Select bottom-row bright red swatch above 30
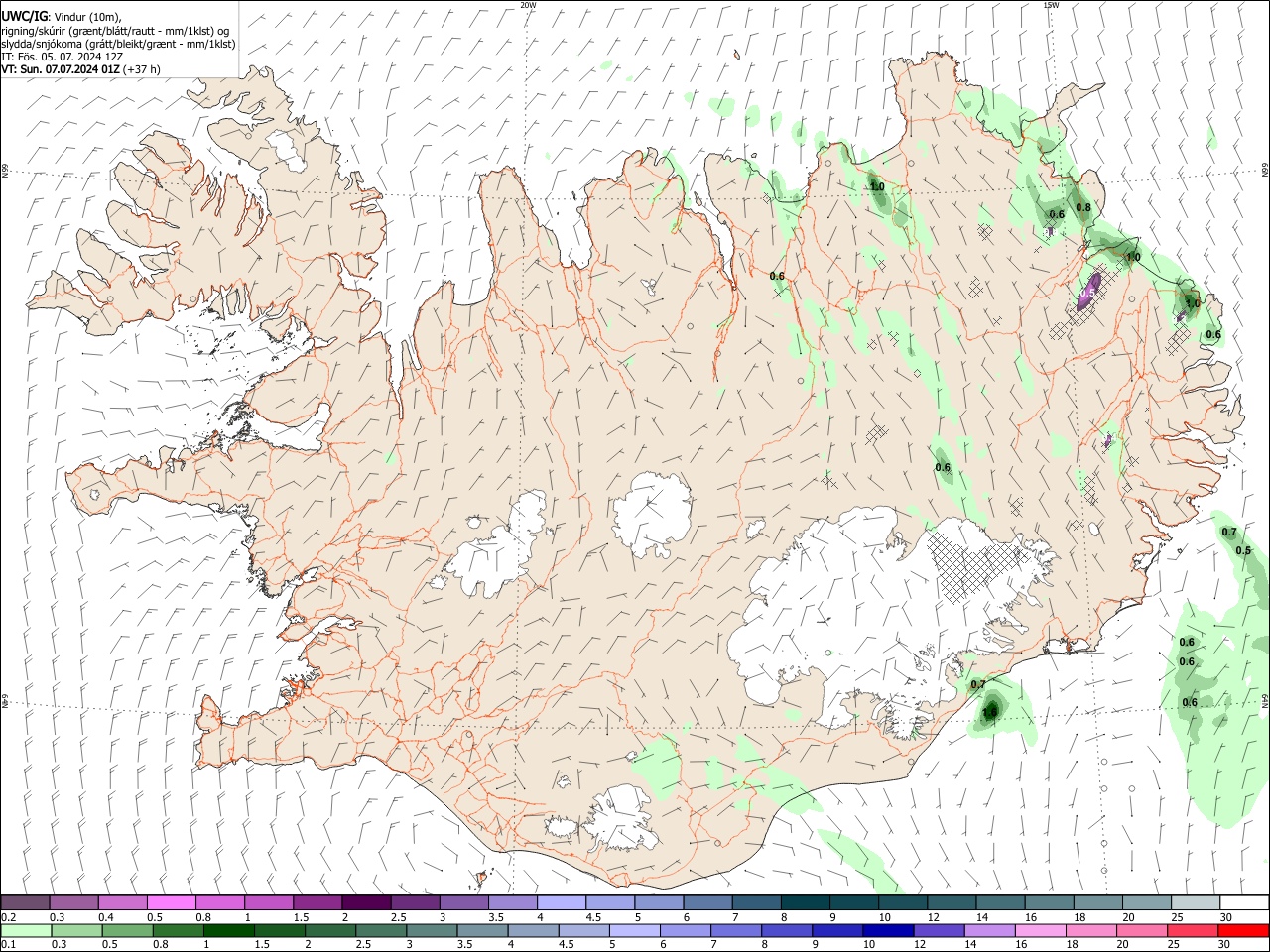The image size is (1270, 952). (x=1243, y=930)
